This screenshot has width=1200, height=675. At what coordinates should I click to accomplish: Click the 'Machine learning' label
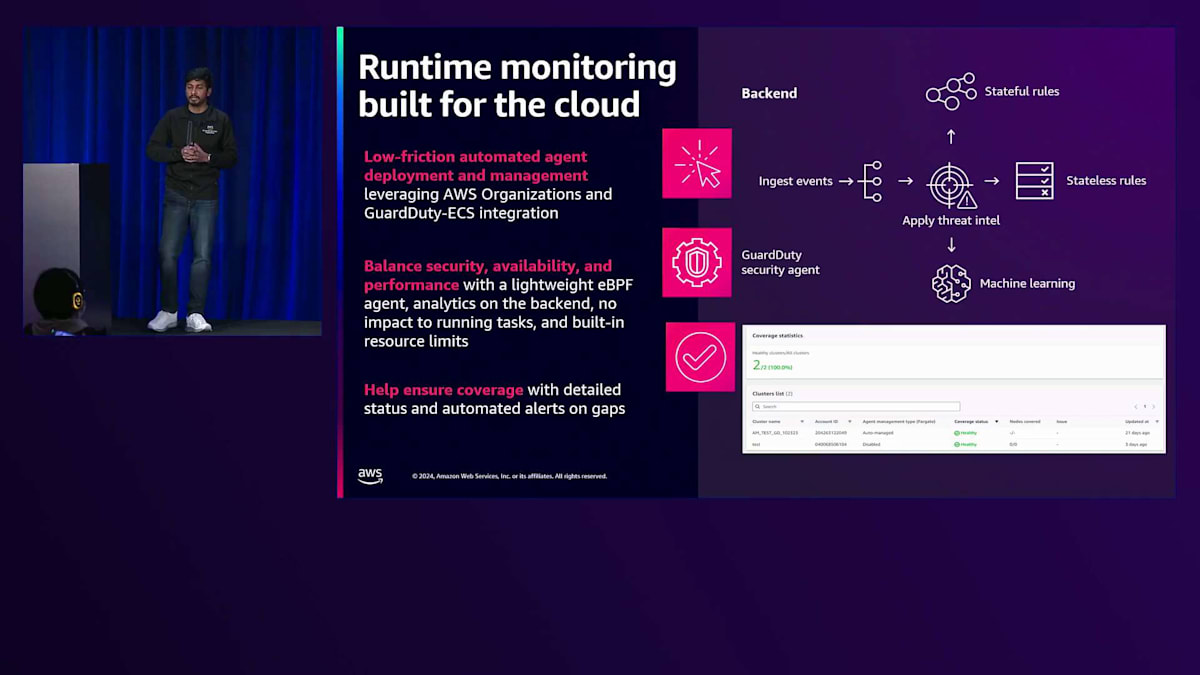(1027, 283)
